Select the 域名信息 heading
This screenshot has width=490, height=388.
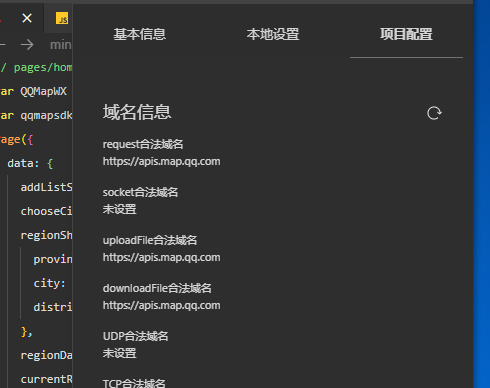(x=137, y=112)
